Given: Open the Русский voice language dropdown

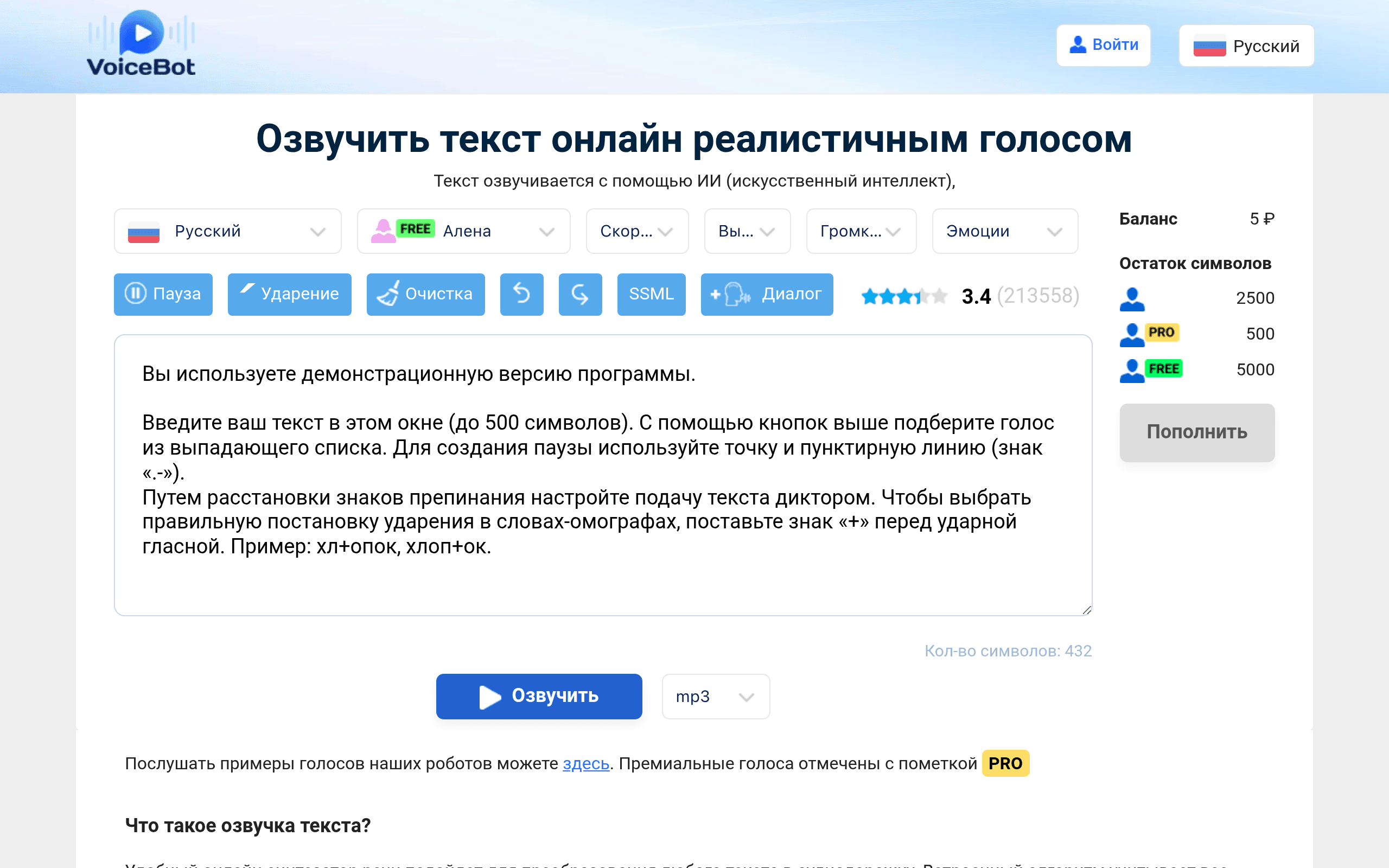Looking at the screenshot, I should click(x=227, y=231).
